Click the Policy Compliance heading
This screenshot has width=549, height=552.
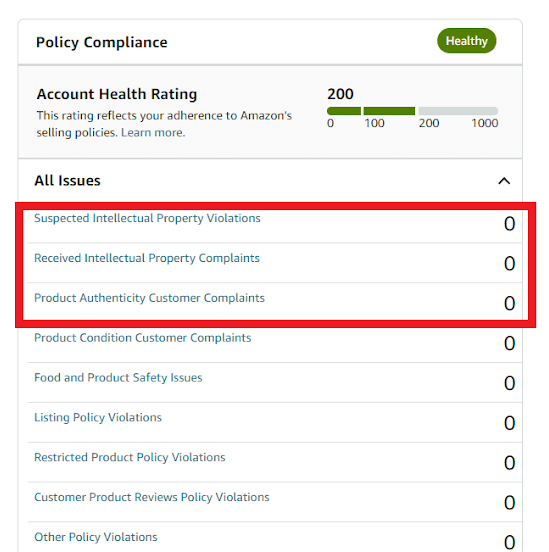pos(102,42)
